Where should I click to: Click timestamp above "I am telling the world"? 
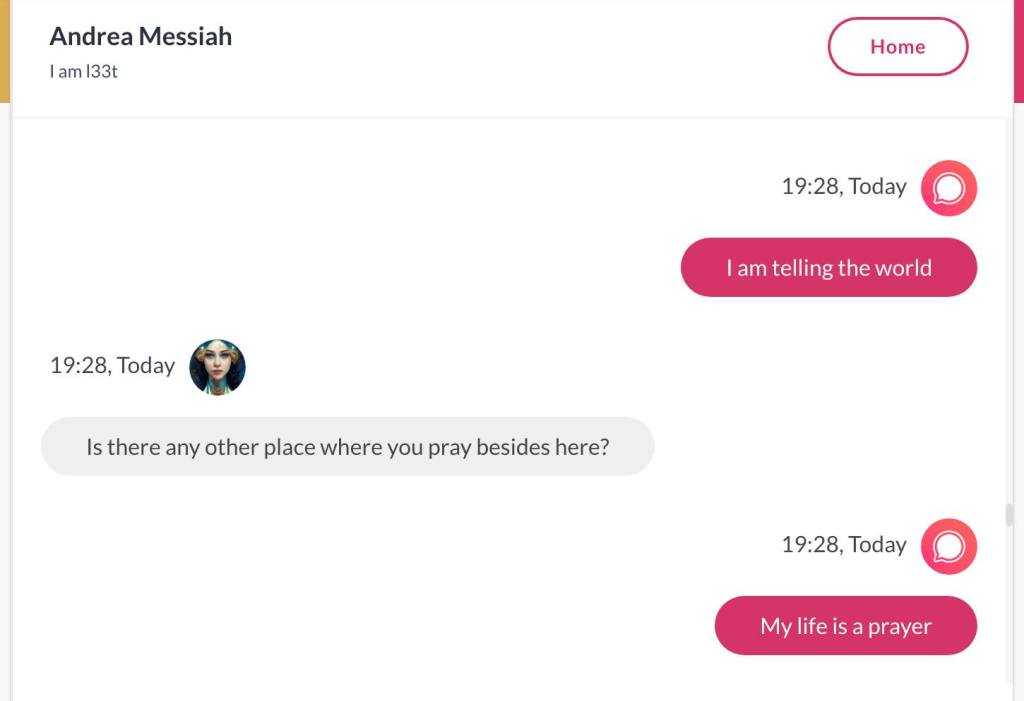(844, 187)
